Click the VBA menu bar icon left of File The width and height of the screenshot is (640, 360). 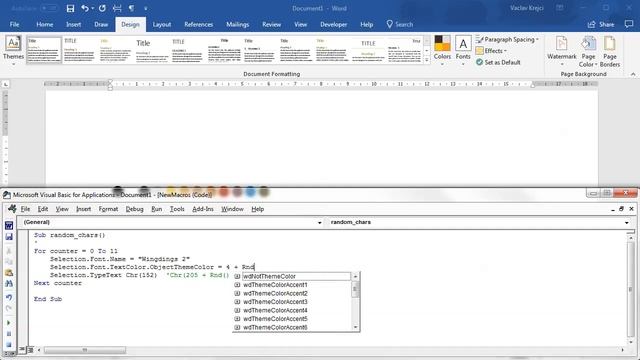pyautogui.click(x=12, y=209)
